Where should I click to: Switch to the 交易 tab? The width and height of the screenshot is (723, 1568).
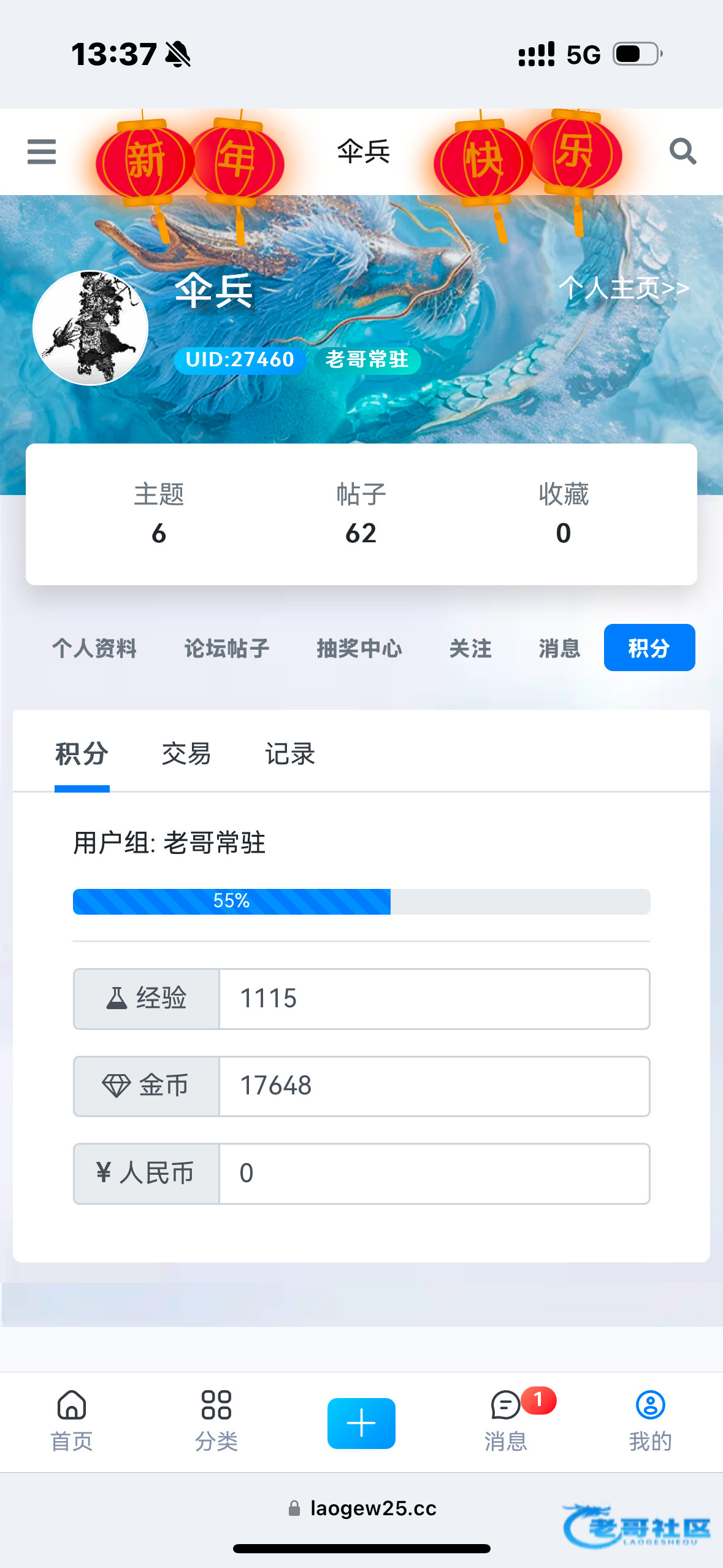[186, 754]
